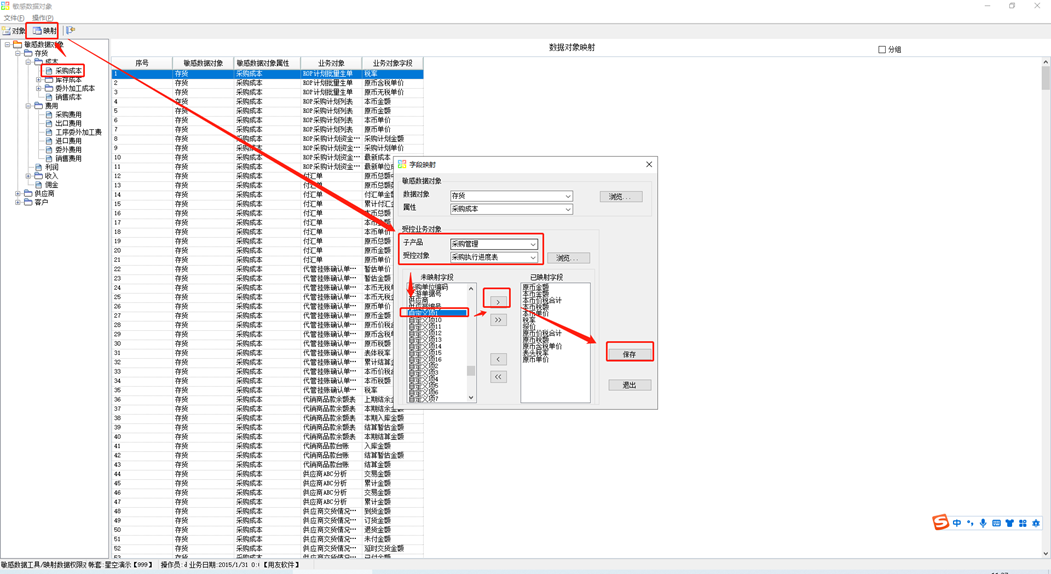This screenshot has width=1051, height=574.
Task: Click 浏览 beside 受控对象 field
Action: click(x=568, y=258)
